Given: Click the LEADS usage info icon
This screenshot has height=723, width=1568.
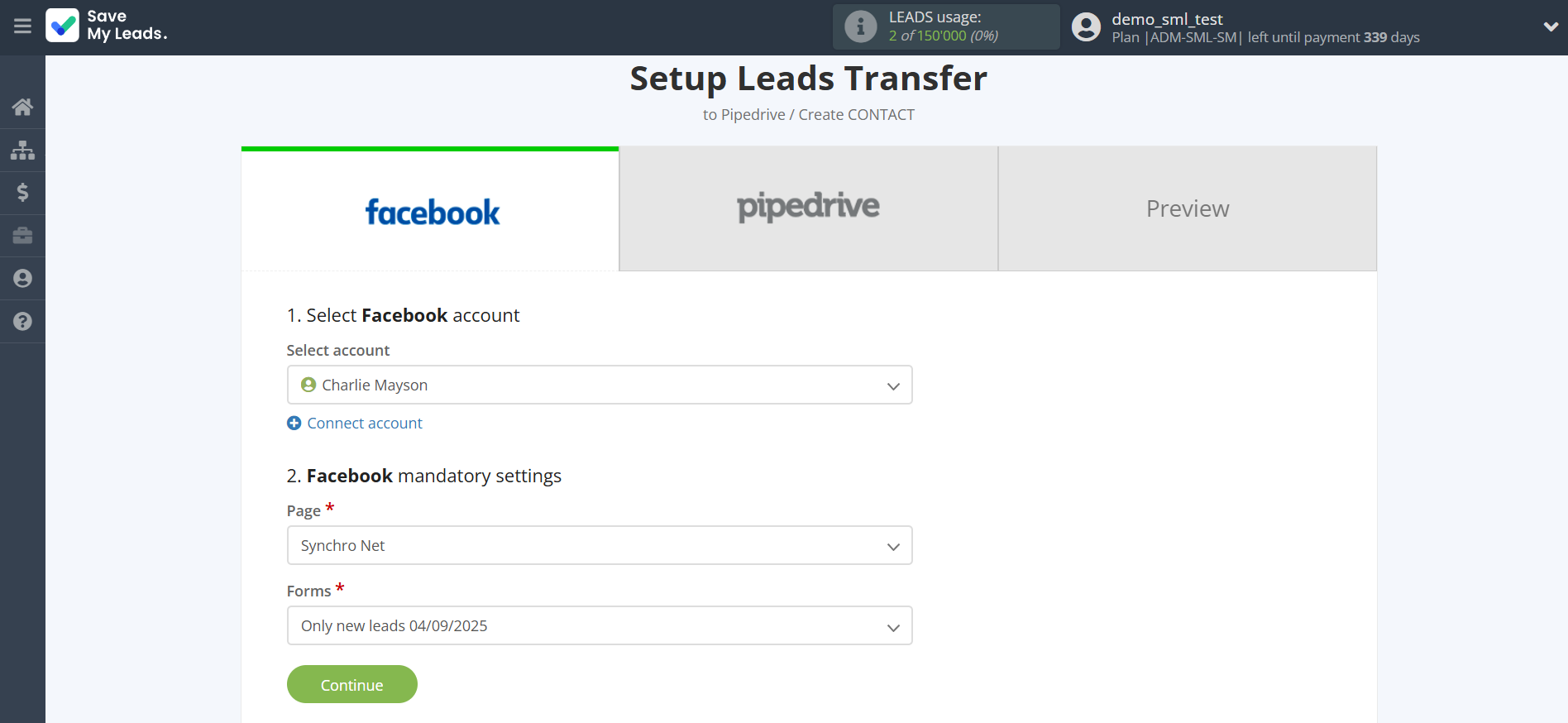Looking at the screenshot, I should pyautogui.click(x=860, y=26).
